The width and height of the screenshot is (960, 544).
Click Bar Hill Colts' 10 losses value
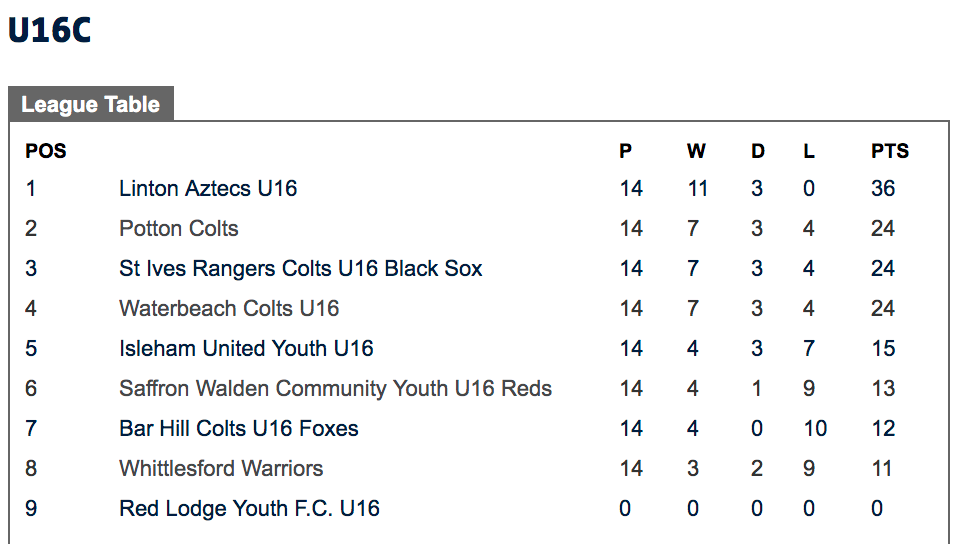click(816, 428)
